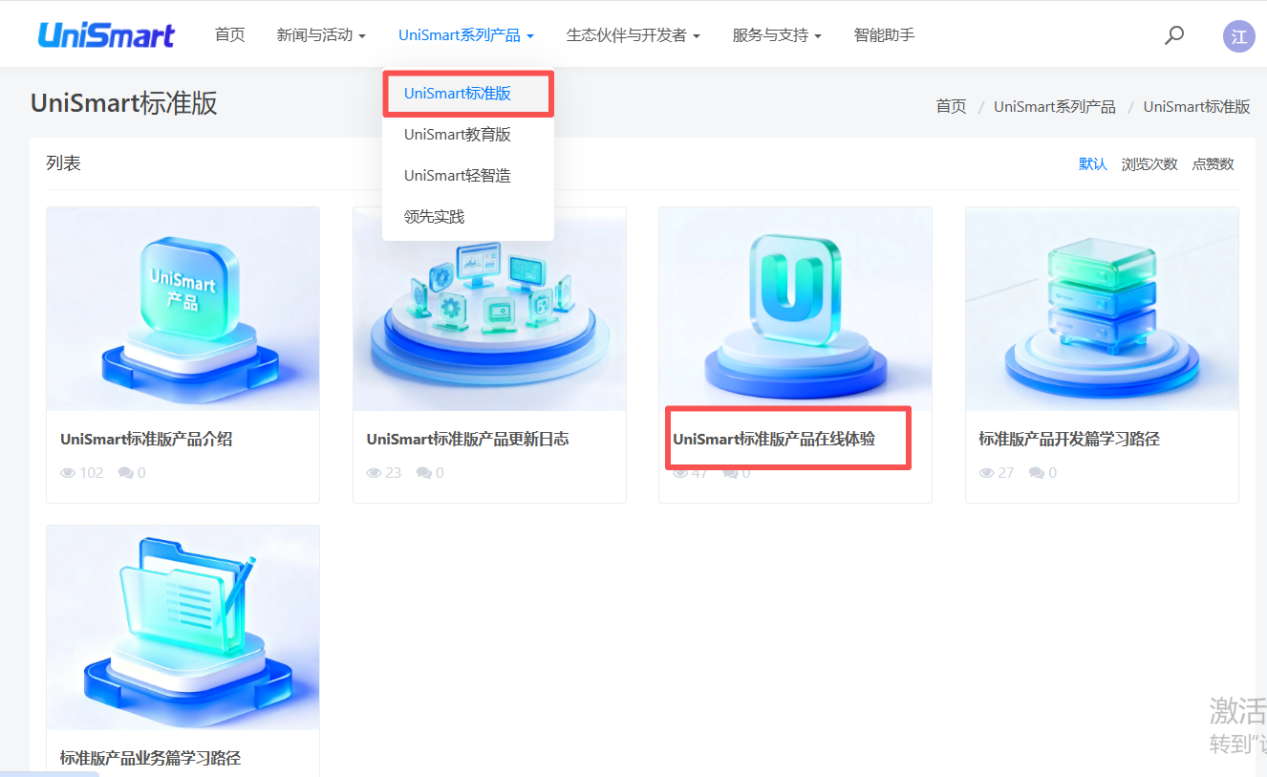Sort the list by 浏览次数
Viewport: 1267px width, 777px height.
click(1149, 164)
